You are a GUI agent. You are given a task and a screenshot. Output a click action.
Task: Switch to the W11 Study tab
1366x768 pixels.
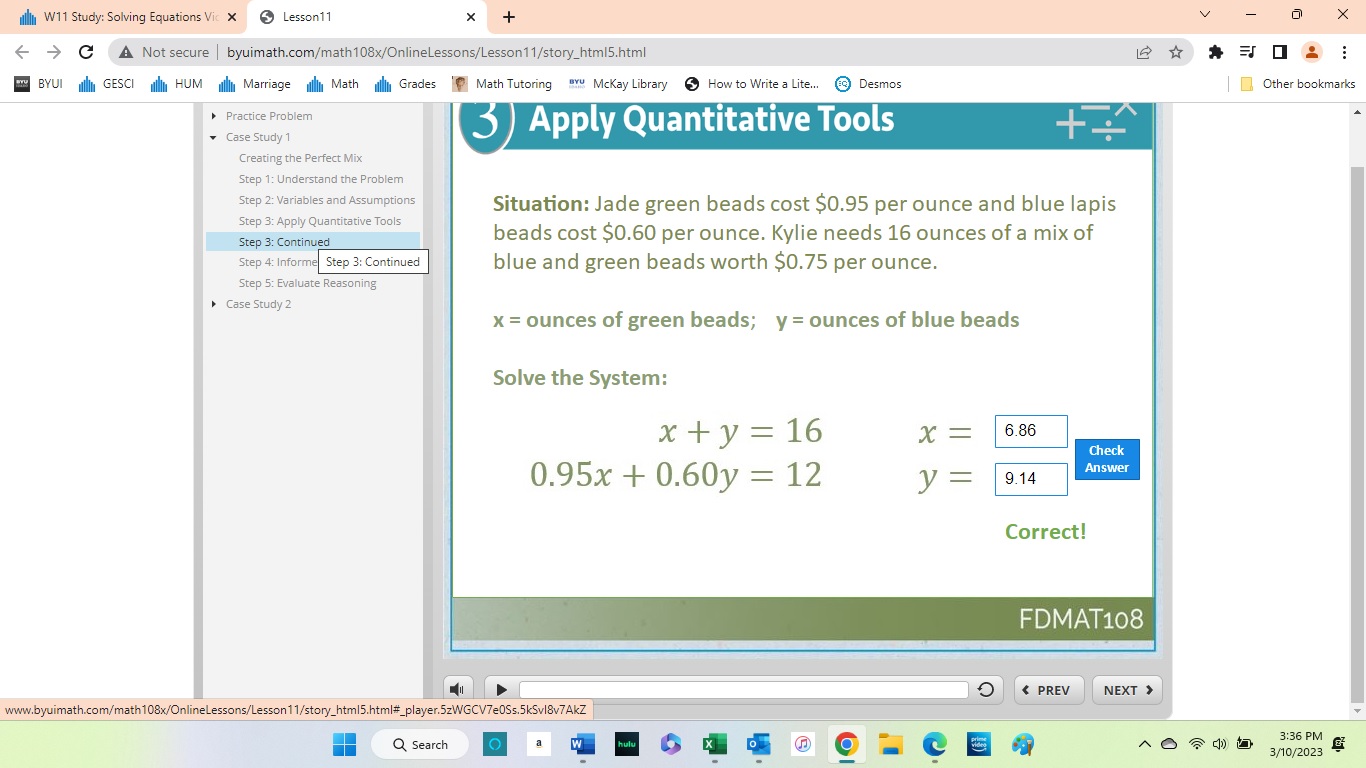(x=120, y=16)
